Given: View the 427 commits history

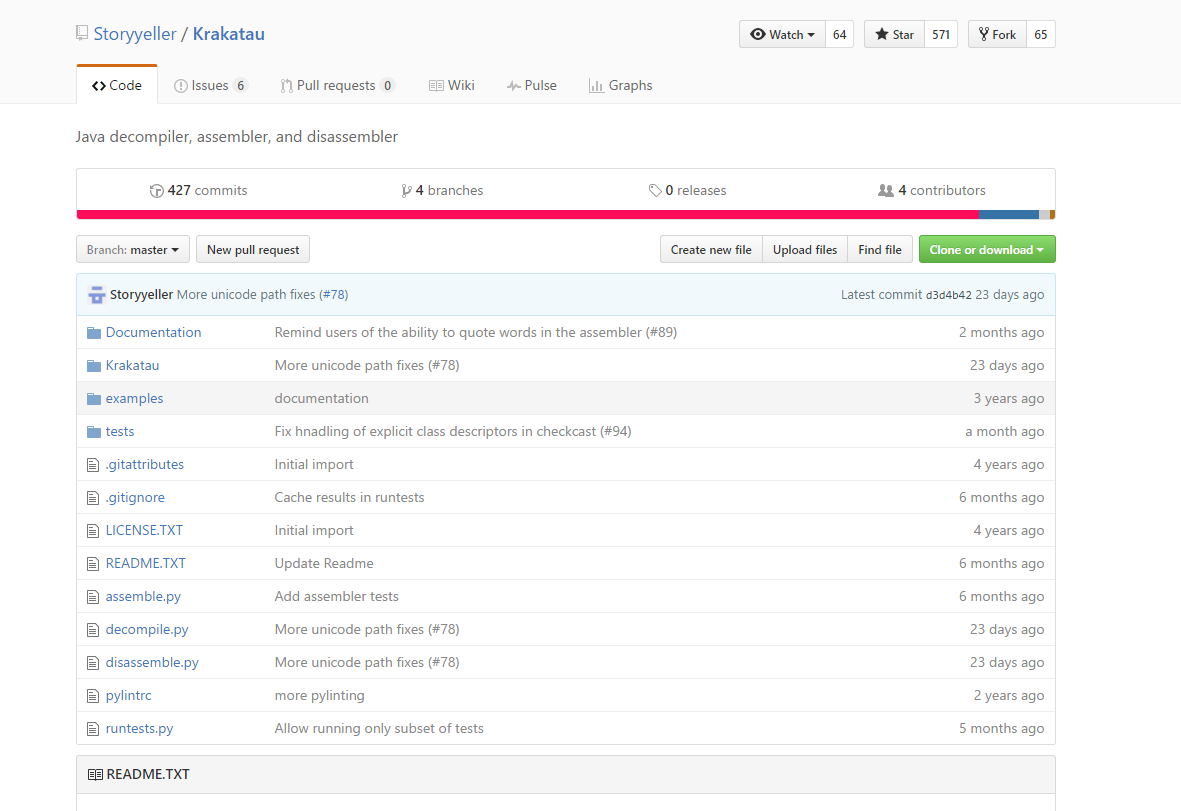Looking at the screenshot, I should 199,191.
